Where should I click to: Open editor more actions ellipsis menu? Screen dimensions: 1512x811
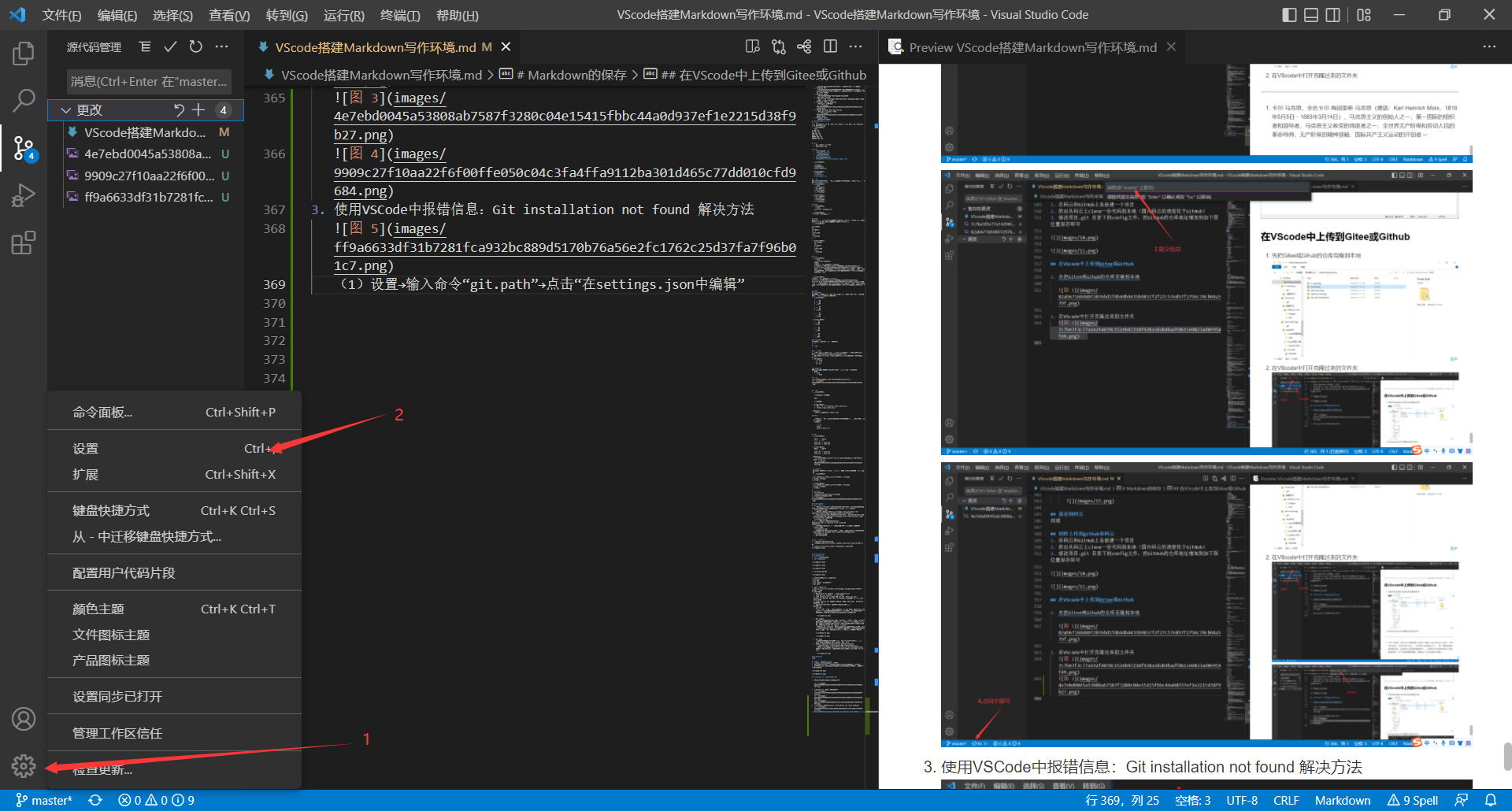(856, 47)
